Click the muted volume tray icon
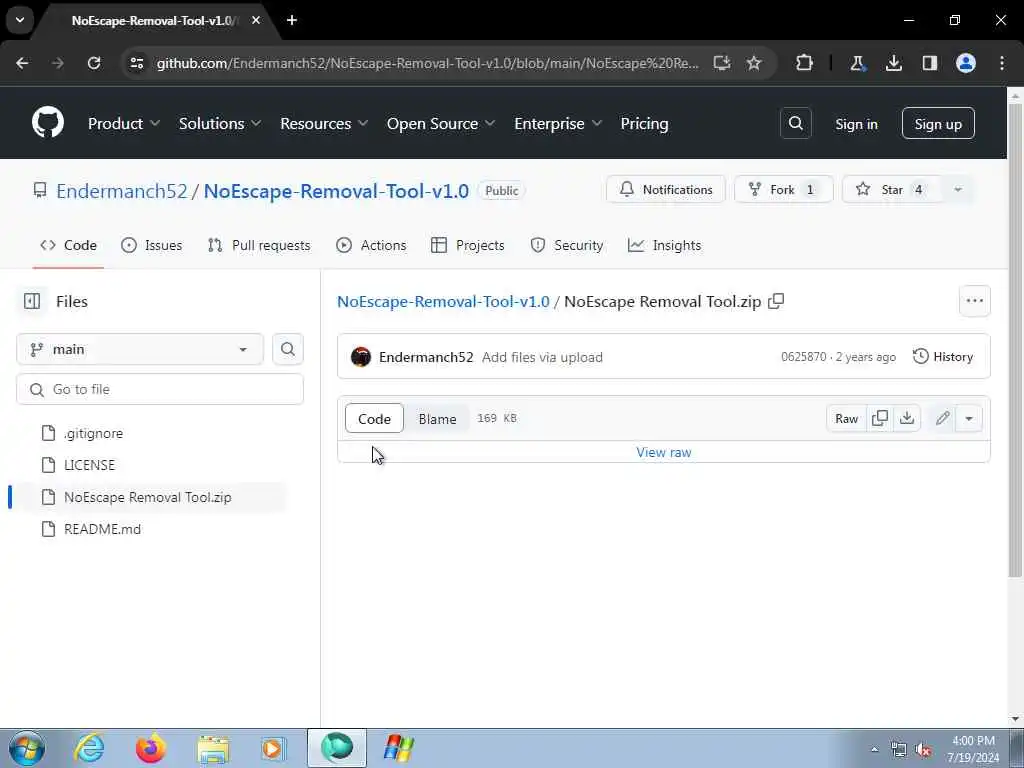 click(923, 750)
